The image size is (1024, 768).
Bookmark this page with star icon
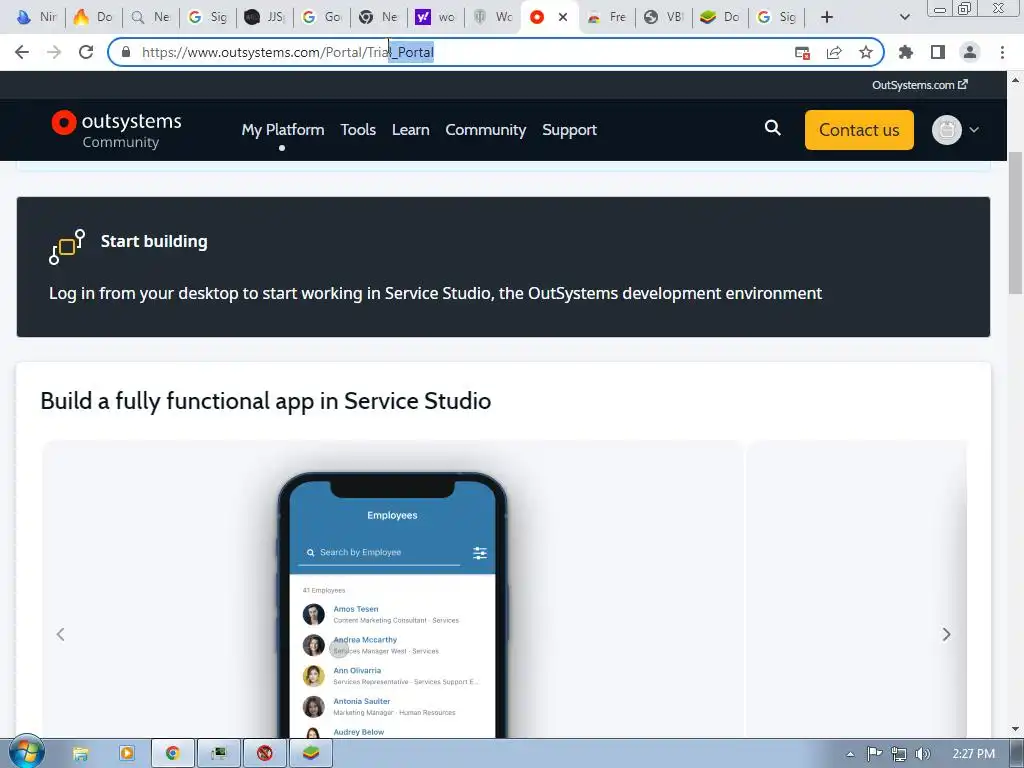point(866,52)
